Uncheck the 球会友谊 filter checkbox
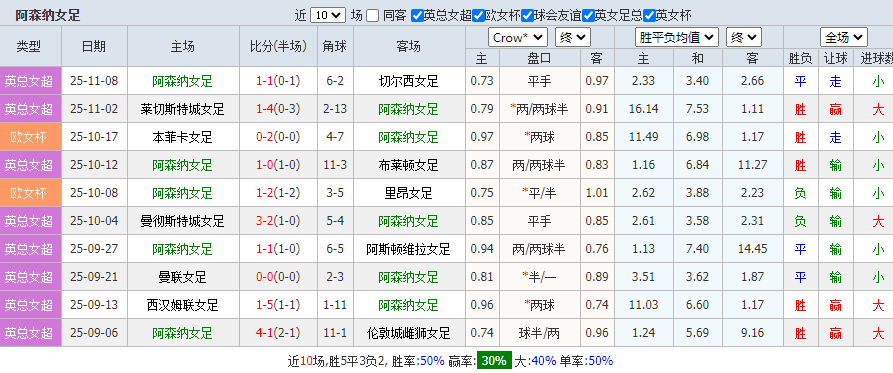 (x=527, y=15)
